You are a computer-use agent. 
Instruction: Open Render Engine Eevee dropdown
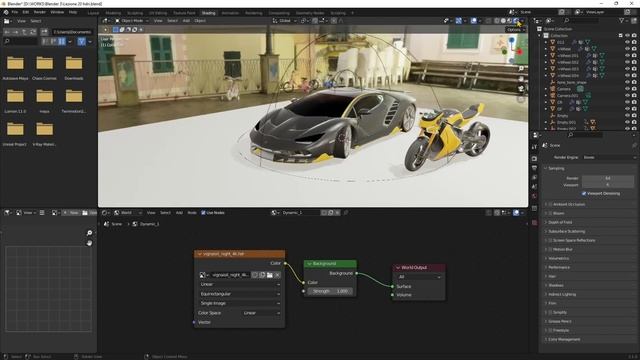click(609, 157)
